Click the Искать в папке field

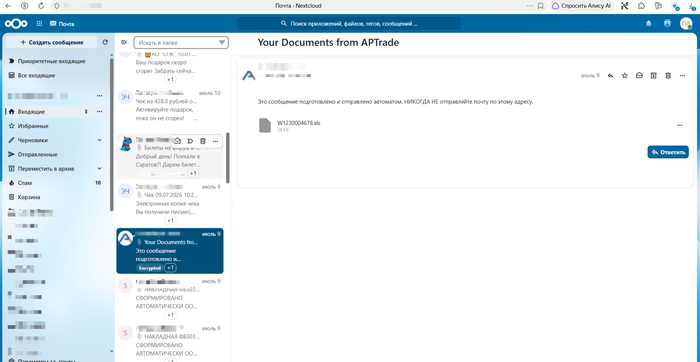(181, 42)
